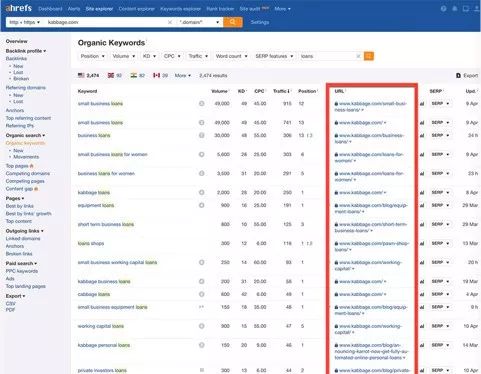Click SERP features circle for 'kabbage personal loans'

pos(202,345)
